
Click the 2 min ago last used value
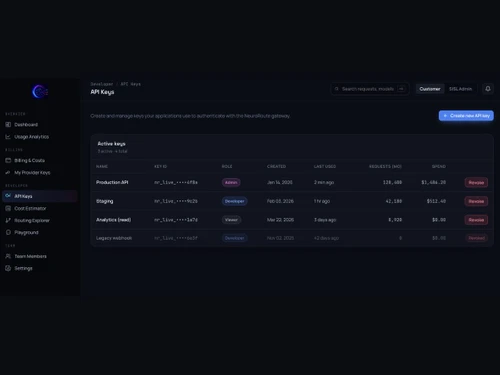click(324, 182)
